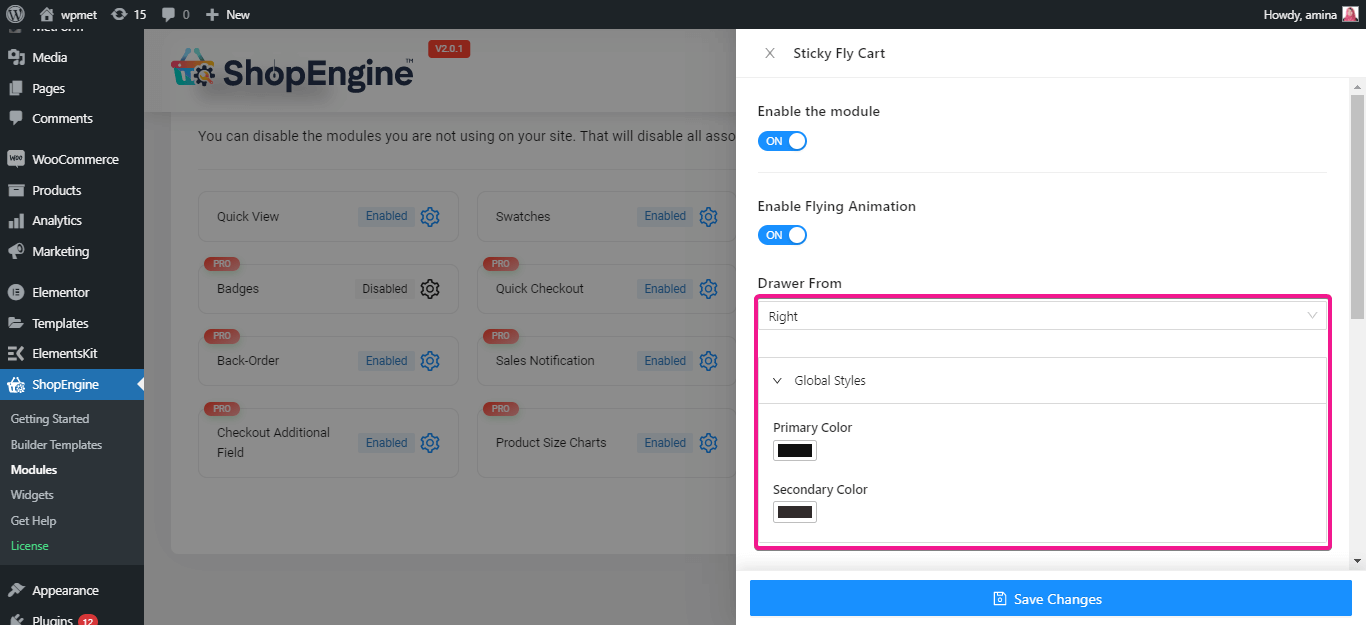Open settings gear for Sales Notification module
The height and width of the screenshot is (625, 1366).
[709, 361]
